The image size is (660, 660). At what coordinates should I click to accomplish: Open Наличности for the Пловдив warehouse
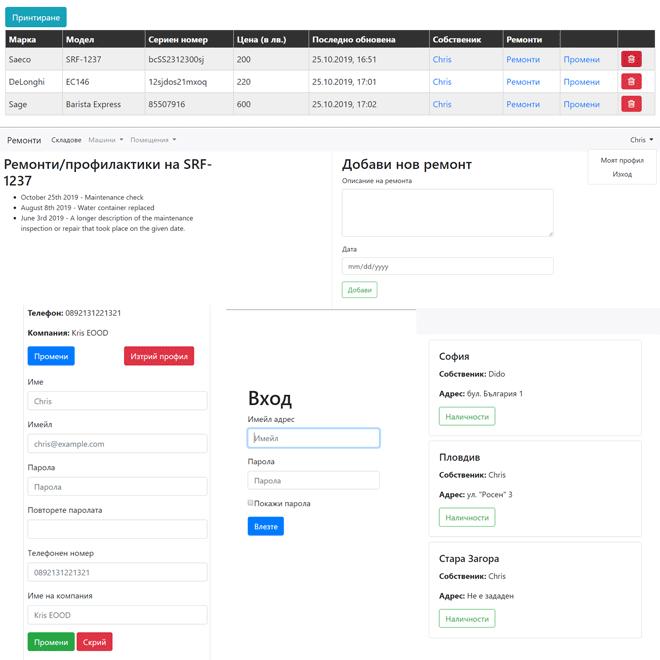pyautogui.click(x=467, y=517)
